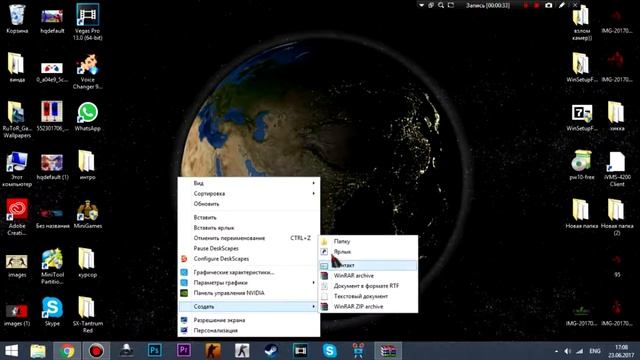The image size is (640, 360).
Task: Select the Vegas Pro 13.0 desktop shortcut
Action: (87, 22)
